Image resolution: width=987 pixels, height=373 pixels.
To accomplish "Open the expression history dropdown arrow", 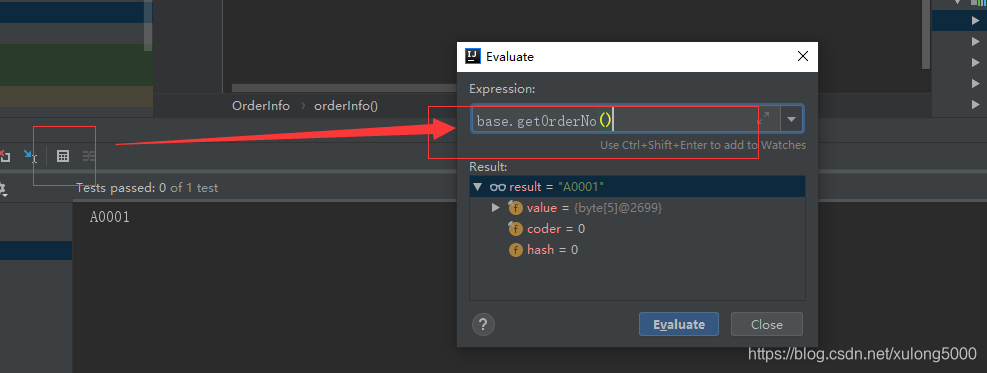I will pos(792,118).
